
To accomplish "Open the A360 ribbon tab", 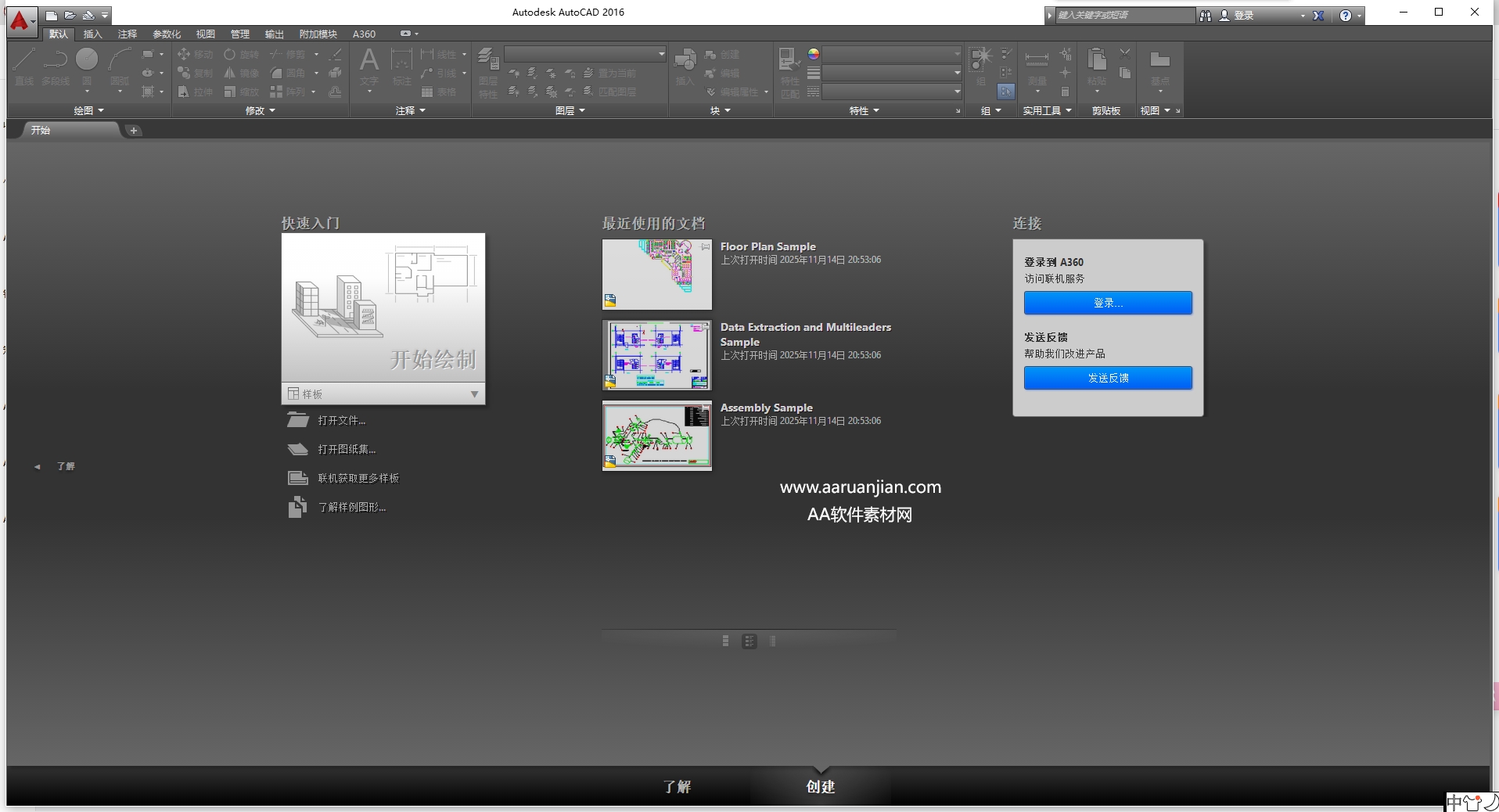I will [364, 34].
